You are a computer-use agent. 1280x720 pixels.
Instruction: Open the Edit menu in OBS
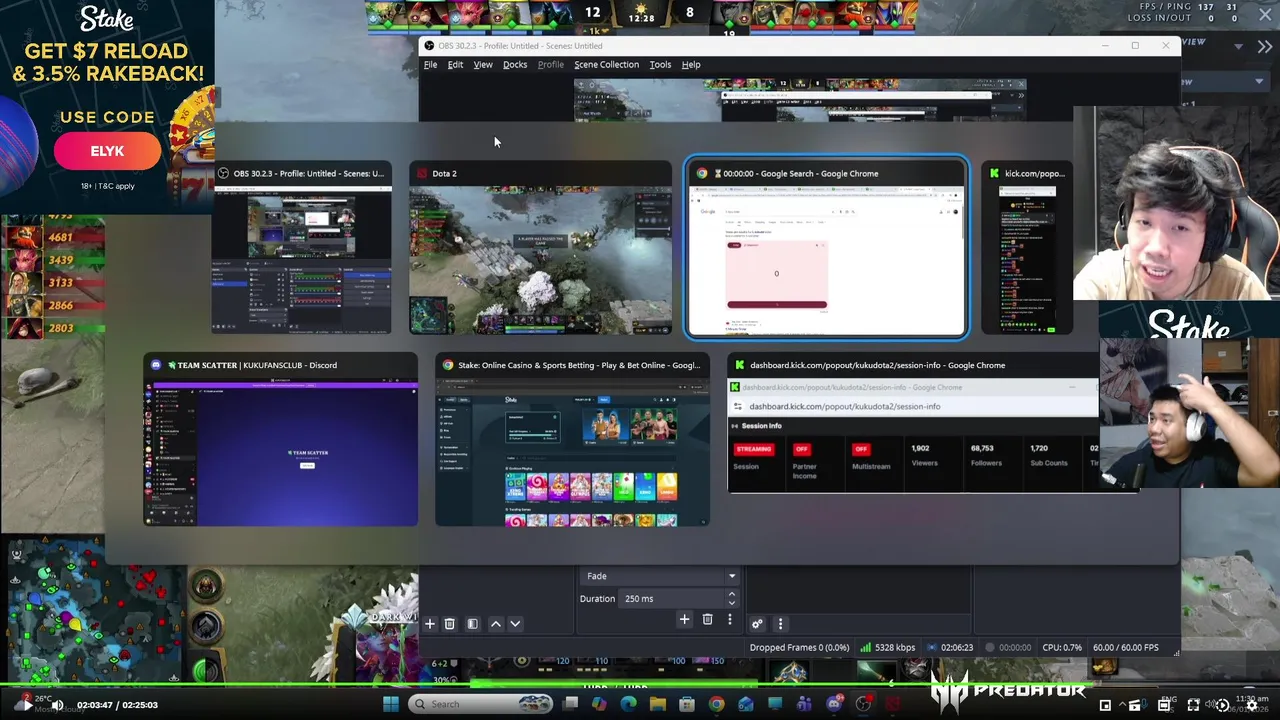click(x=455, y=64)
